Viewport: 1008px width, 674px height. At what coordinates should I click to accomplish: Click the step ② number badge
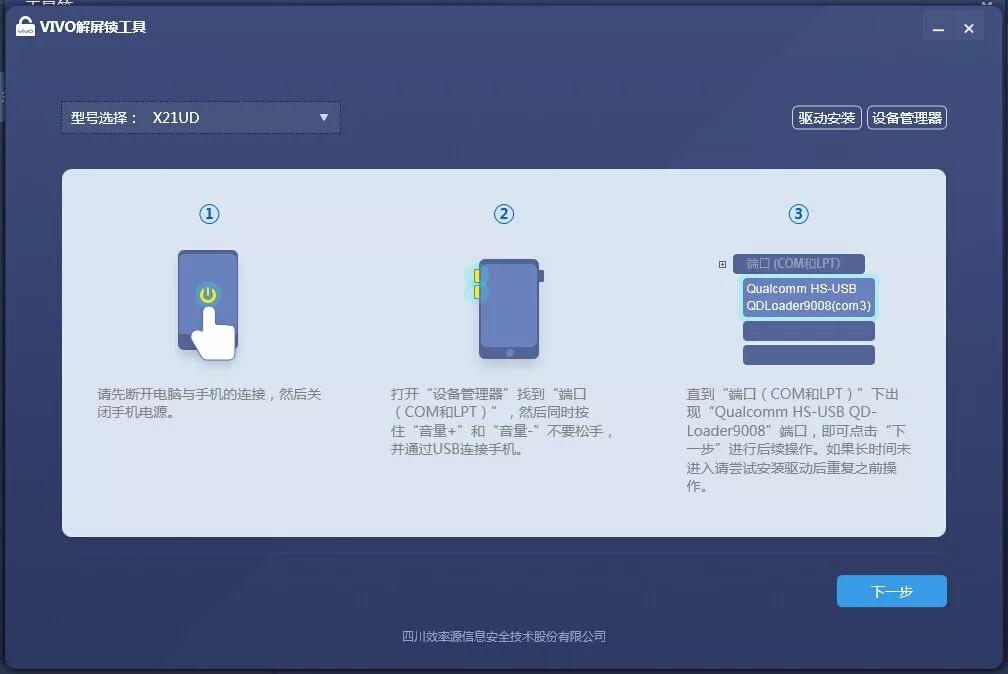[504, 213]
